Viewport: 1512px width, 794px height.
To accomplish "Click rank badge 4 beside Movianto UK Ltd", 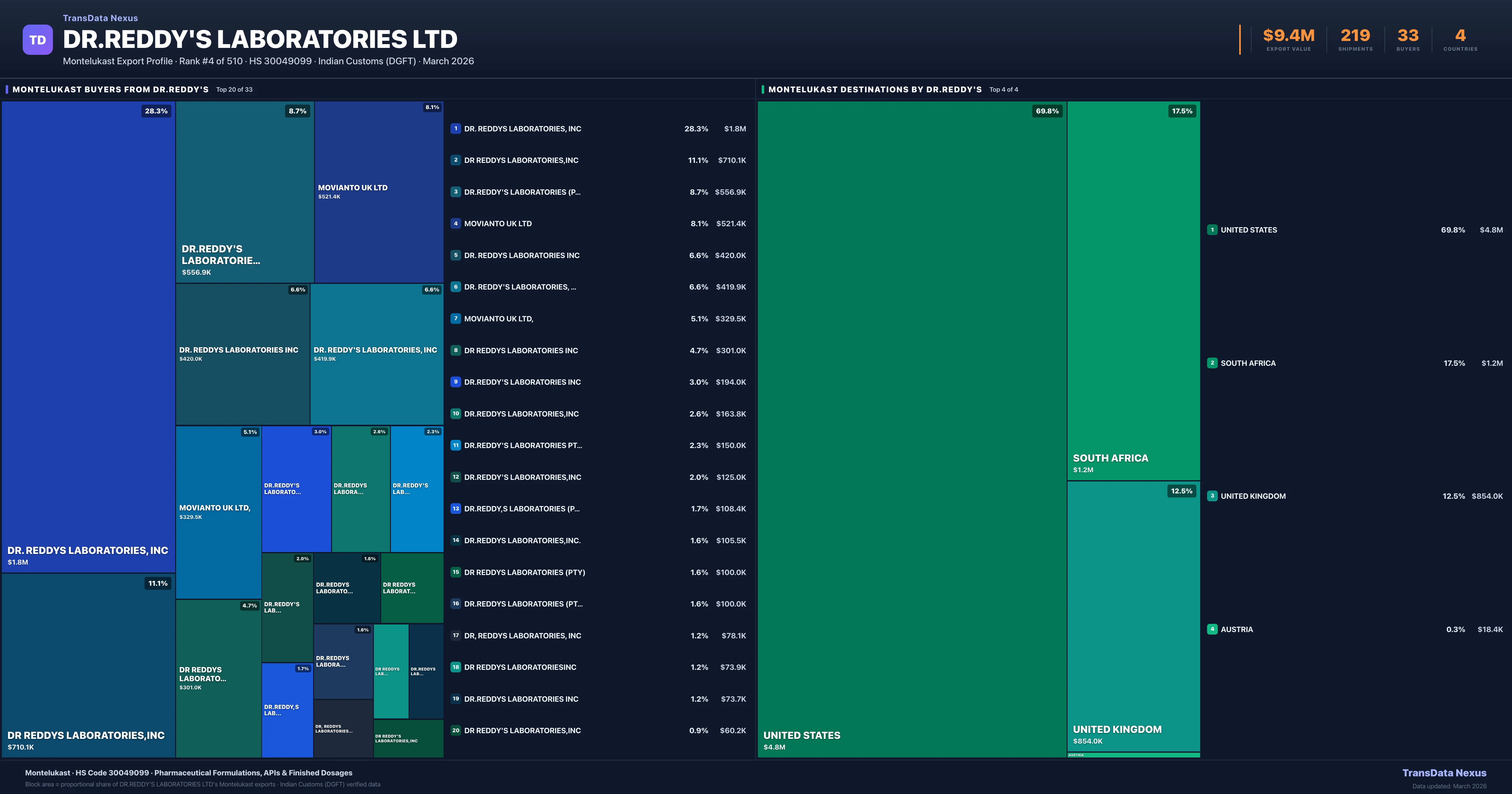I will click(x=455, y=224).
